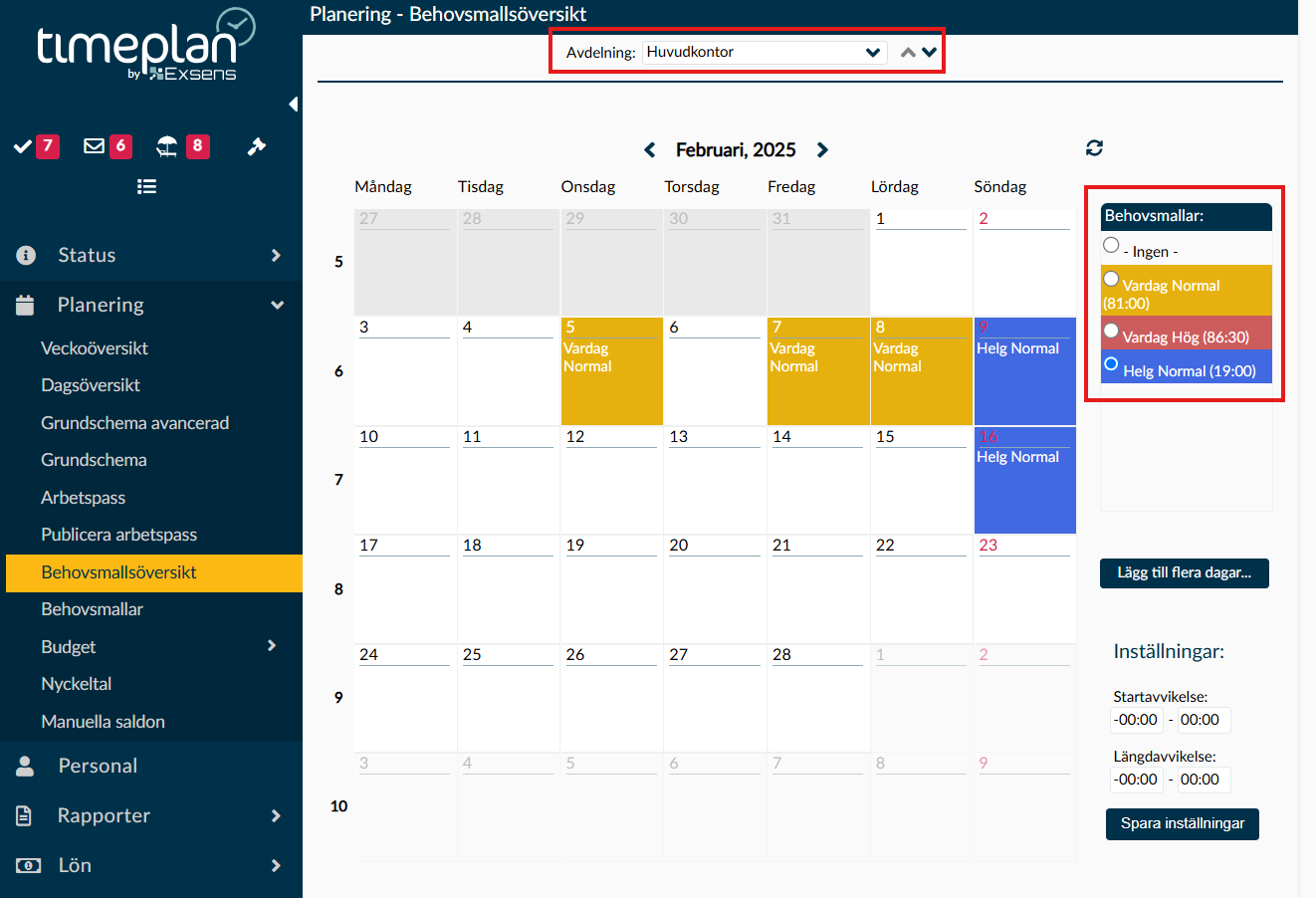The image size is (1316, 898).
Task: Go to previous month with left chevron
Action: [650, 149]
